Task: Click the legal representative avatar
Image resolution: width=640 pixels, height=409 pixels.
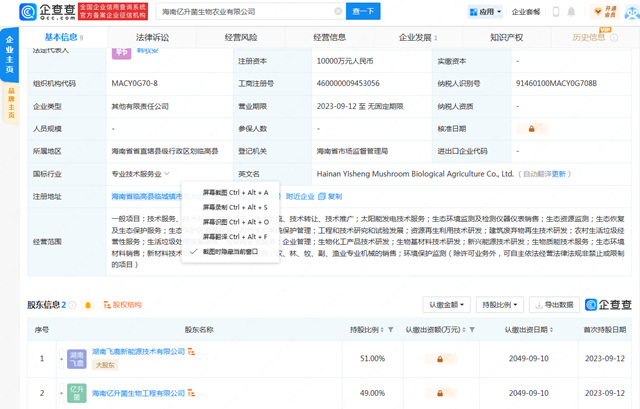Action: pos(122,53)
